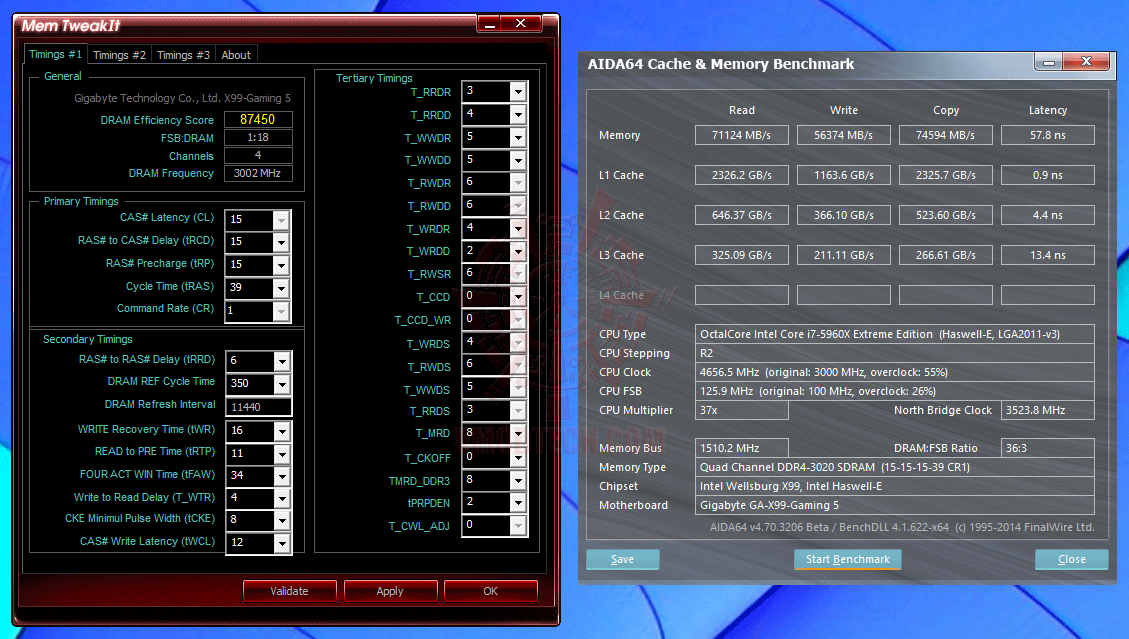Open the FOUR ACT WIN Time (tFAW) dropdown
This screenshot has width=1129, height=639.
pyautogui.click(x=282, y=475)
